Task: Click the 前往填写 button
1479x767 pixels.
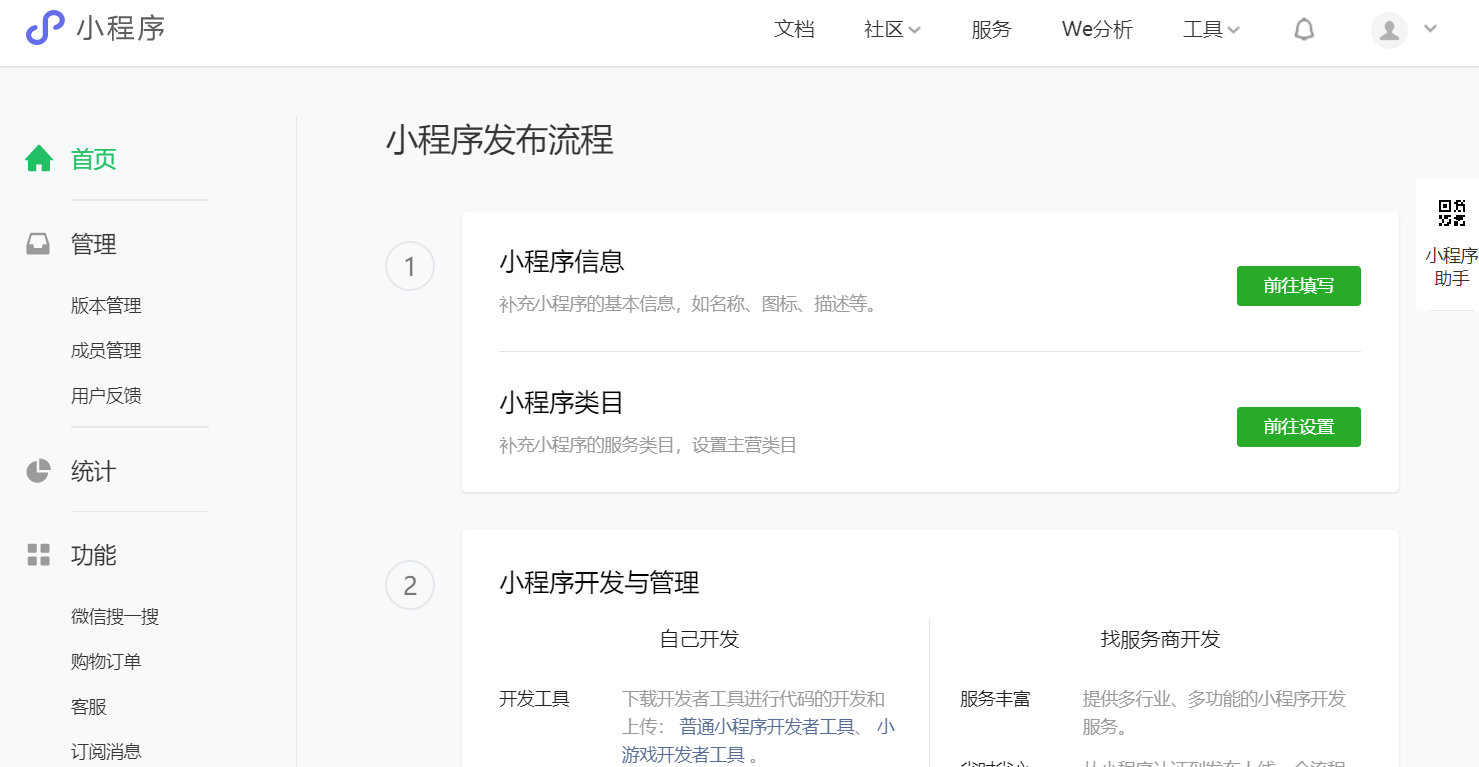Action: [1298, 286]
